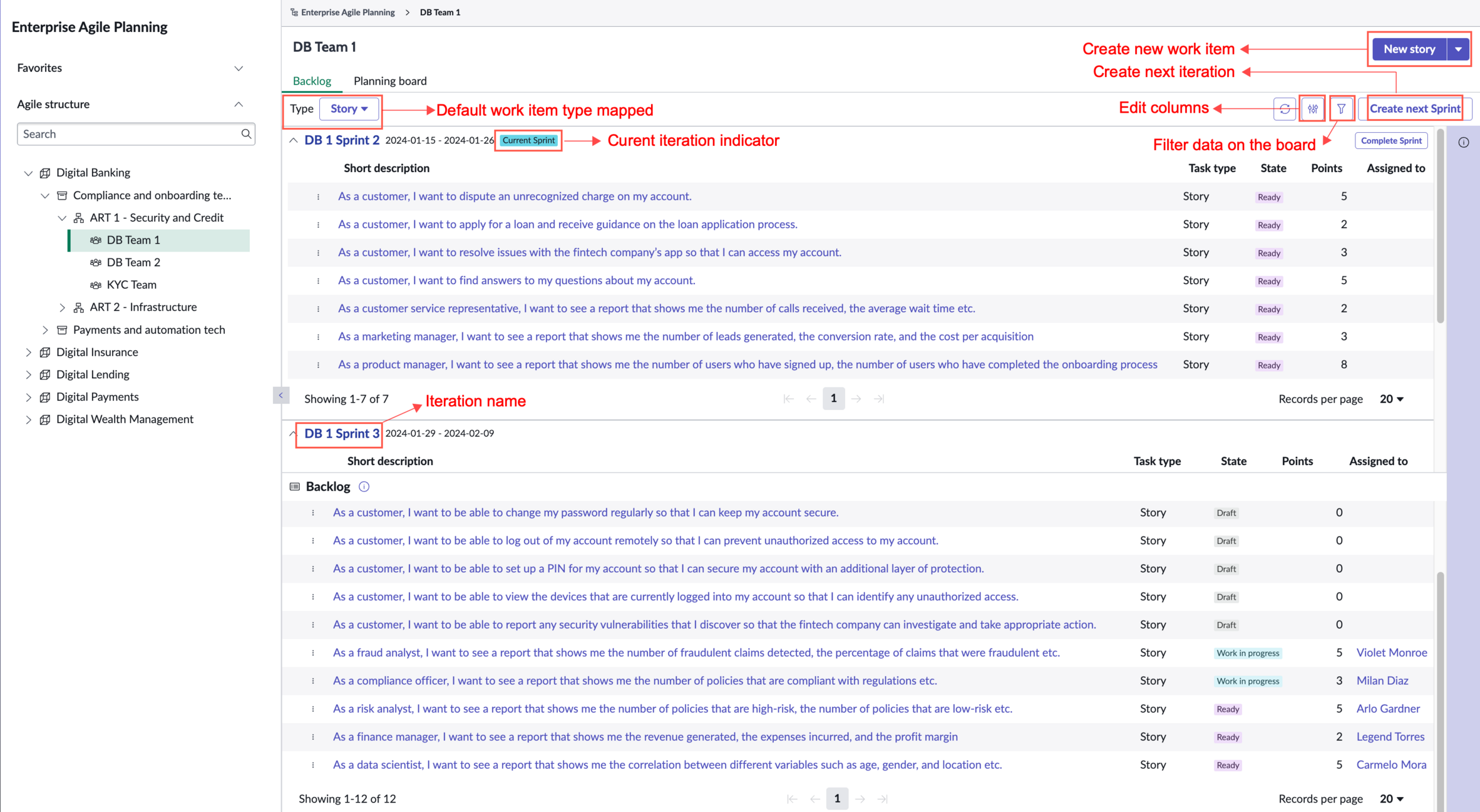Open row menu for product manager story
Screen dimensions: 1480x812
[318, 365]
